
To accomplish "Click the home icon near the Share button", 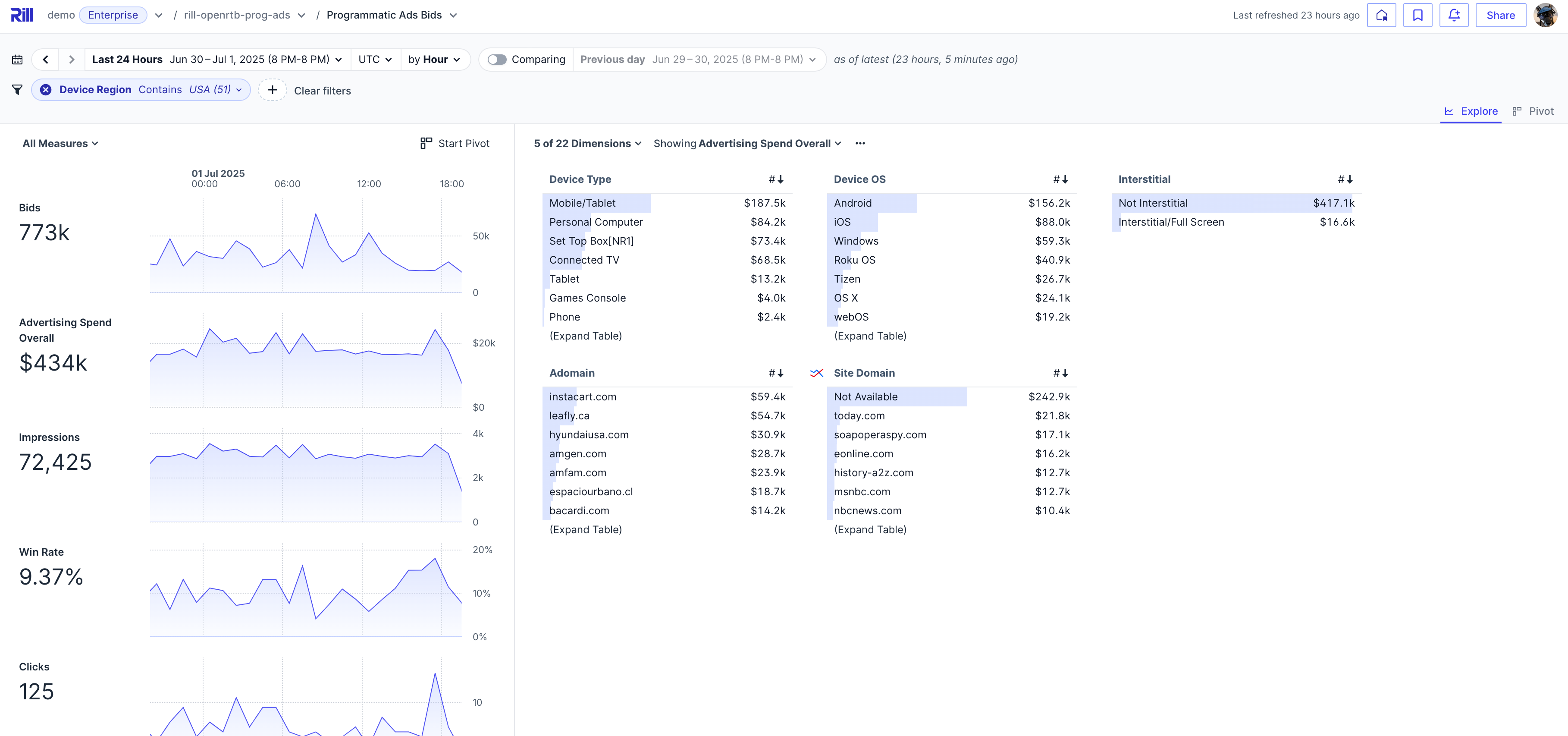I will point(1382,15).
